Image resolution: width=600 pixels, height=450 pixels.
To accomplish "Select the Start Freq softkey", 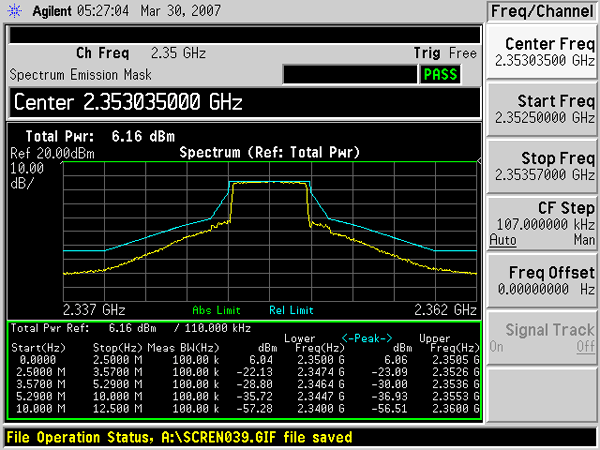I will coord(542,108).
